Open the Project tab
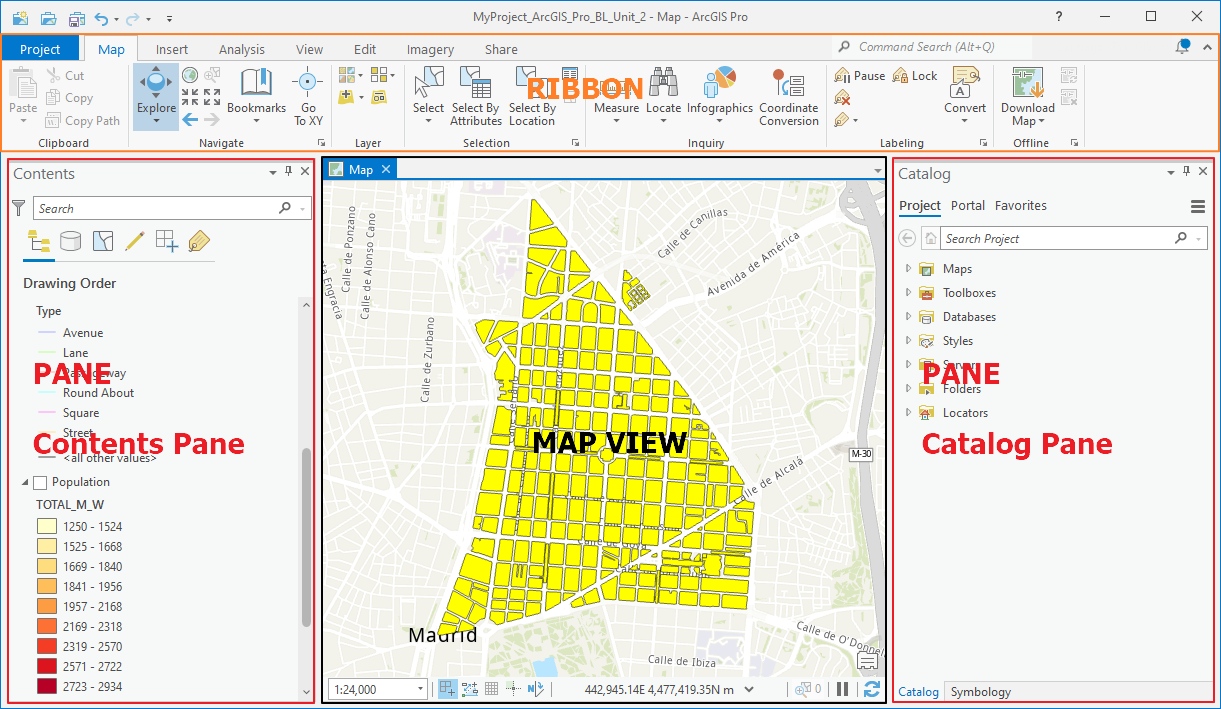 click(40, 49)
